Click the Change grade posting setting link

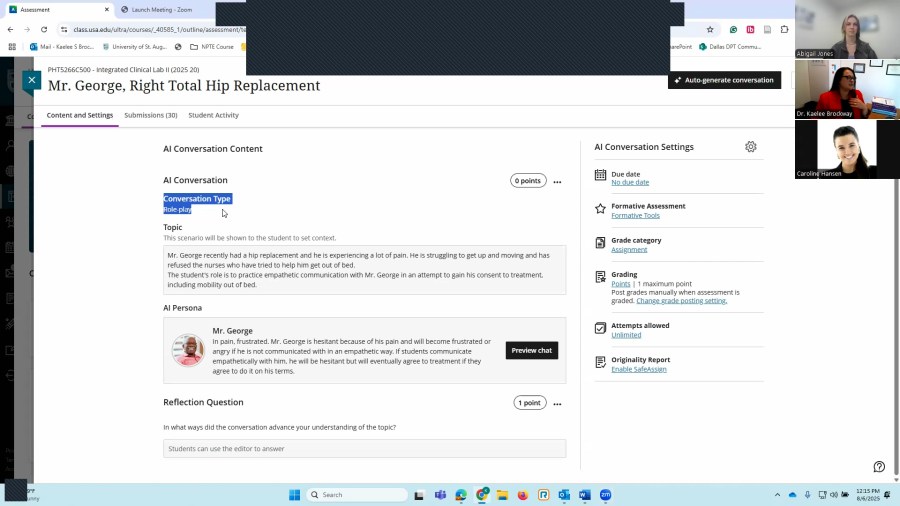pos(681,301)
